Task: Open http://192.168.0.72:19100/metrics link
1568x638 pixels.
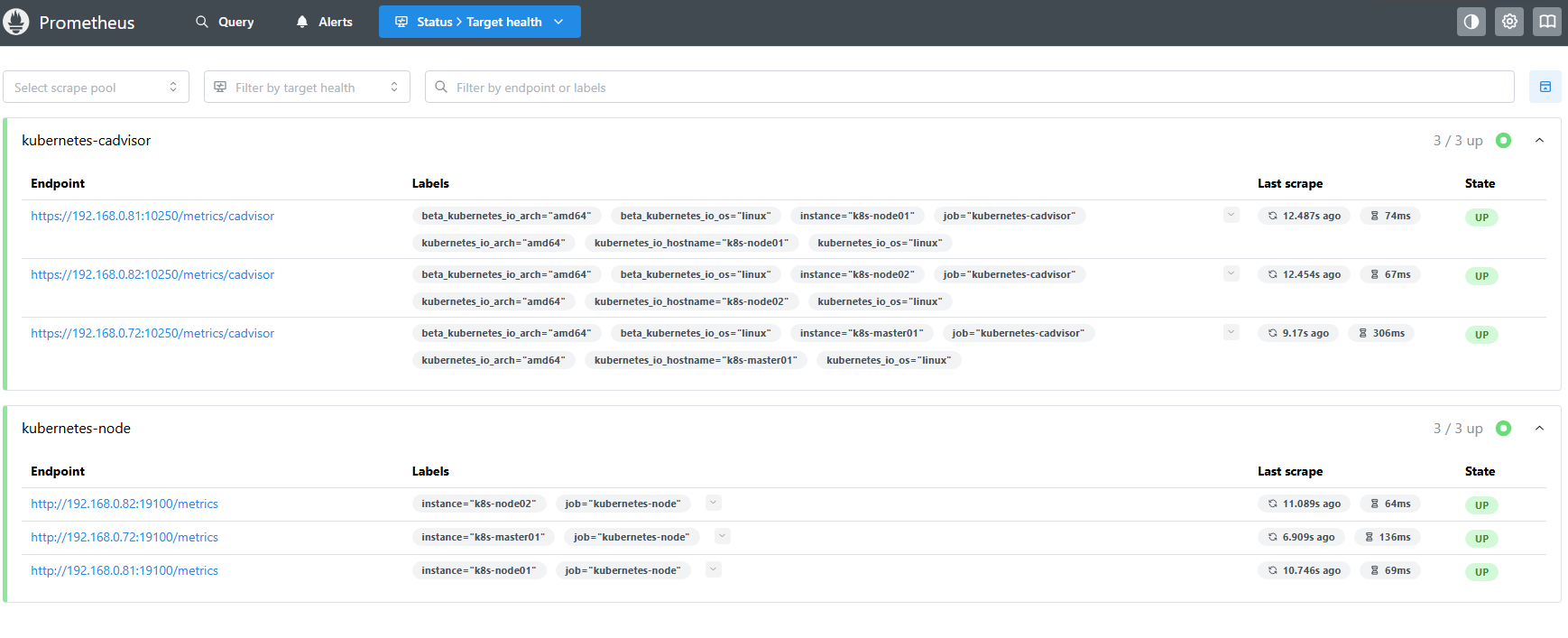Action: click(125, 537)
